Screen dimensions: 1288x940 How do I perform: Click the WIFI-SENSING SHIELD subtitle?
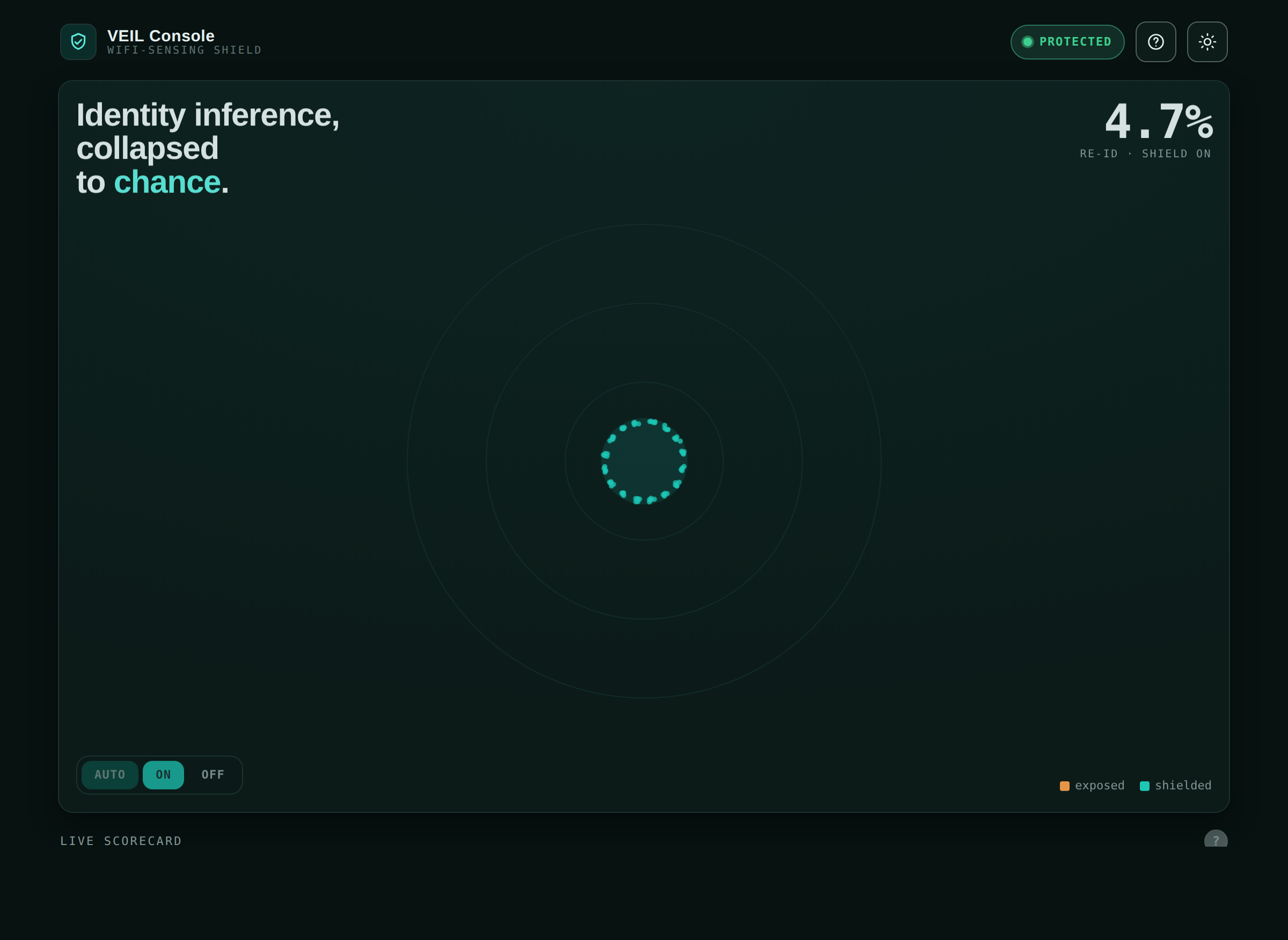[185, 50]
